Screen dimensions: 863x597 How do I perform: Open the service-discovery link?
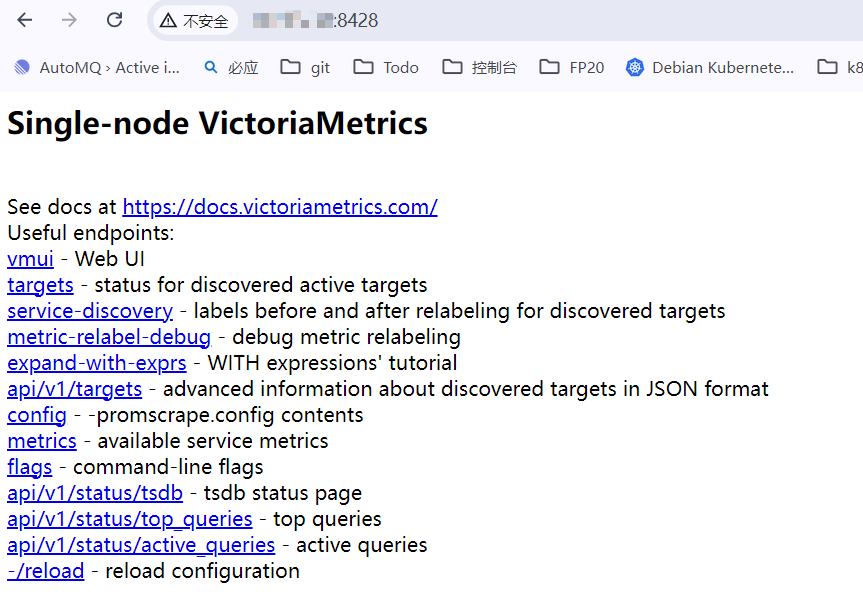click(x=90, y=311)
